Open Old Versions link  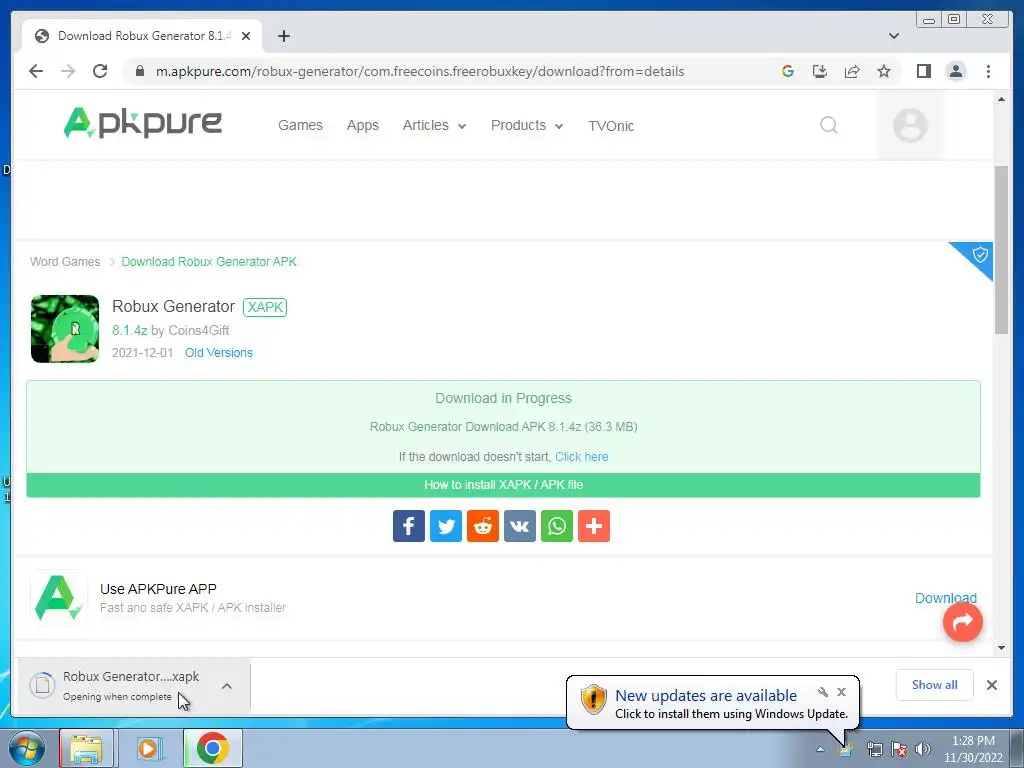tap(219, 353)
